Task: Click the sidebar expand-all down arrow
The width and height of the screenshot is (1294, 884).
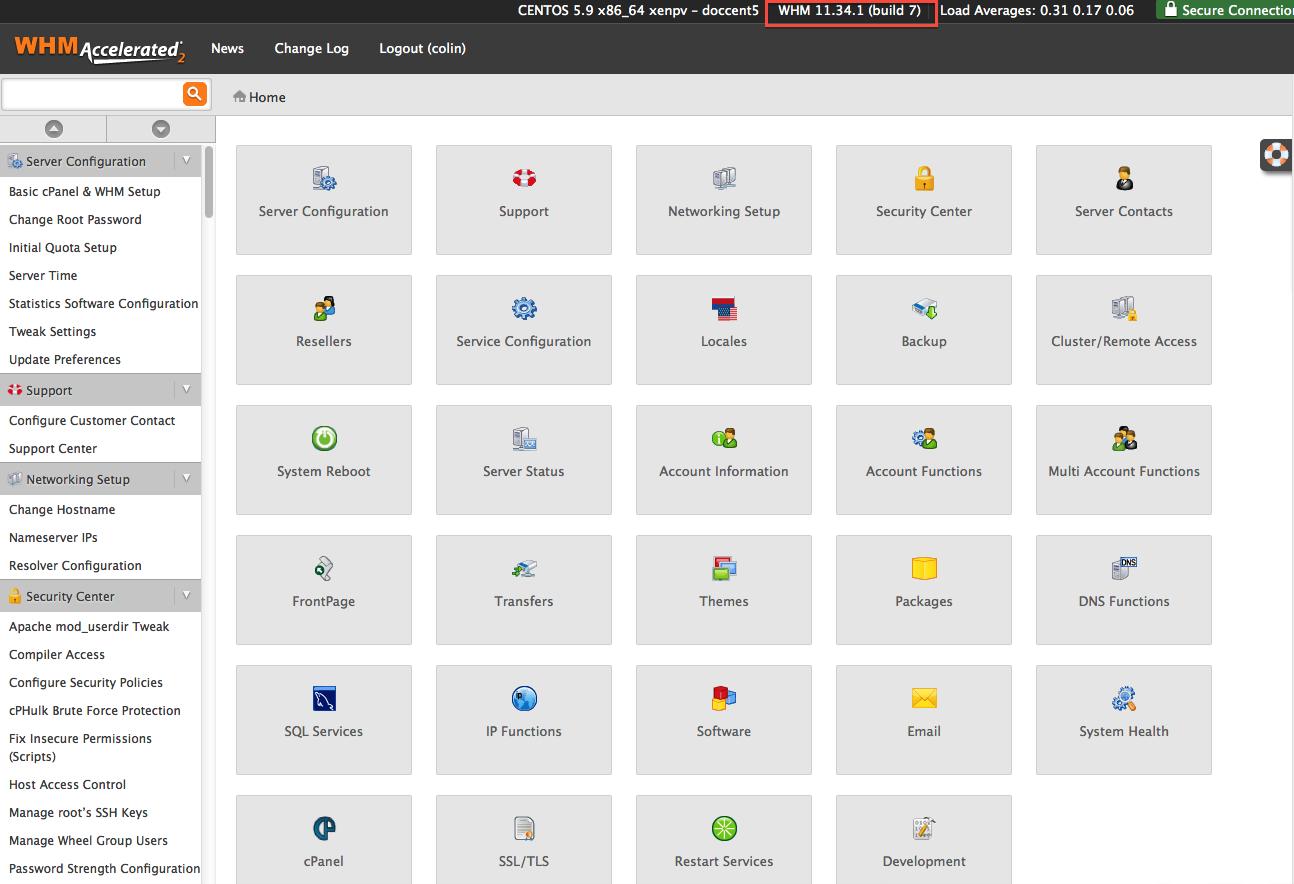Action: pos(161,129)
